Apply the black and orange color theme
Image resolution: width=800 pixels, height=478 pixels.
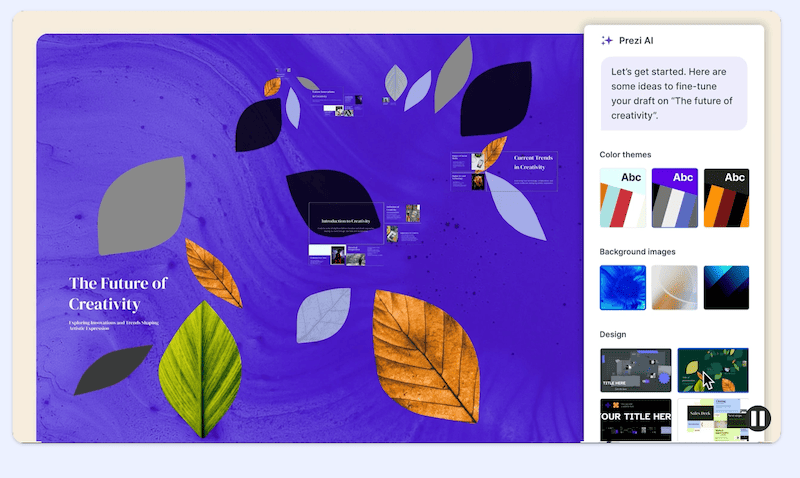click(726, 198)
